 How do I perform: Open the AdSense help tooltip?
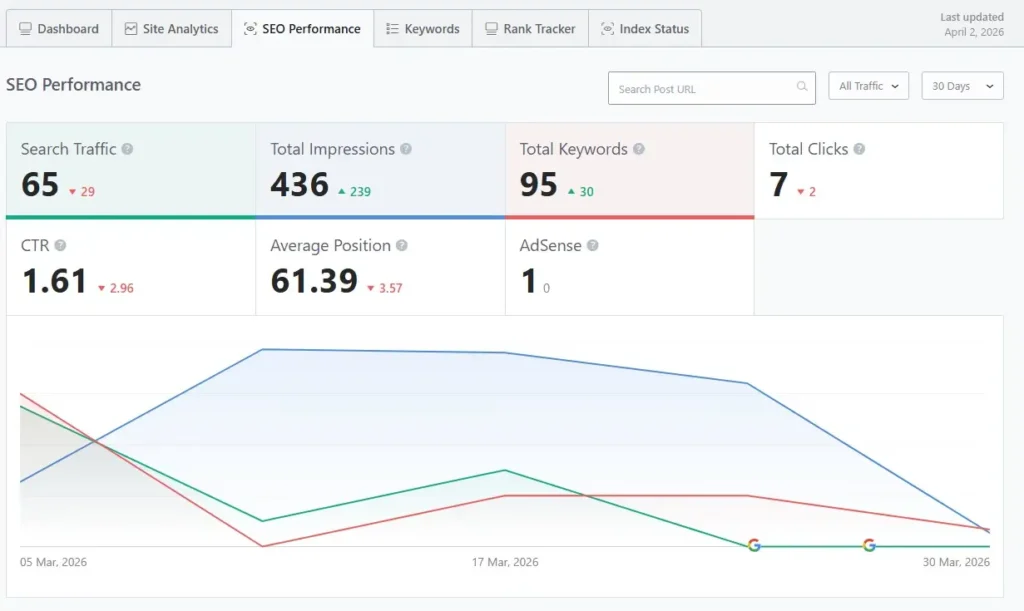point(594,245)
